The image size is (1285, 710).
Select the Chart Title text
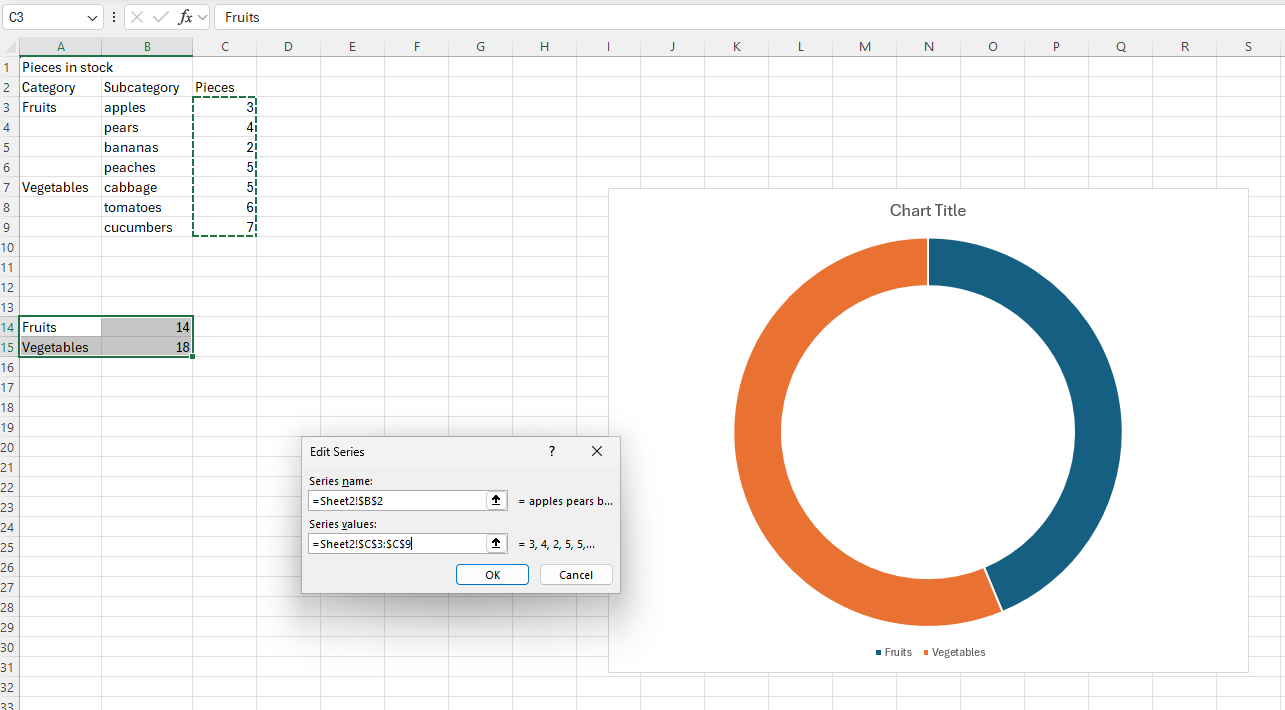pyautogui.click(x=928, y=210)
